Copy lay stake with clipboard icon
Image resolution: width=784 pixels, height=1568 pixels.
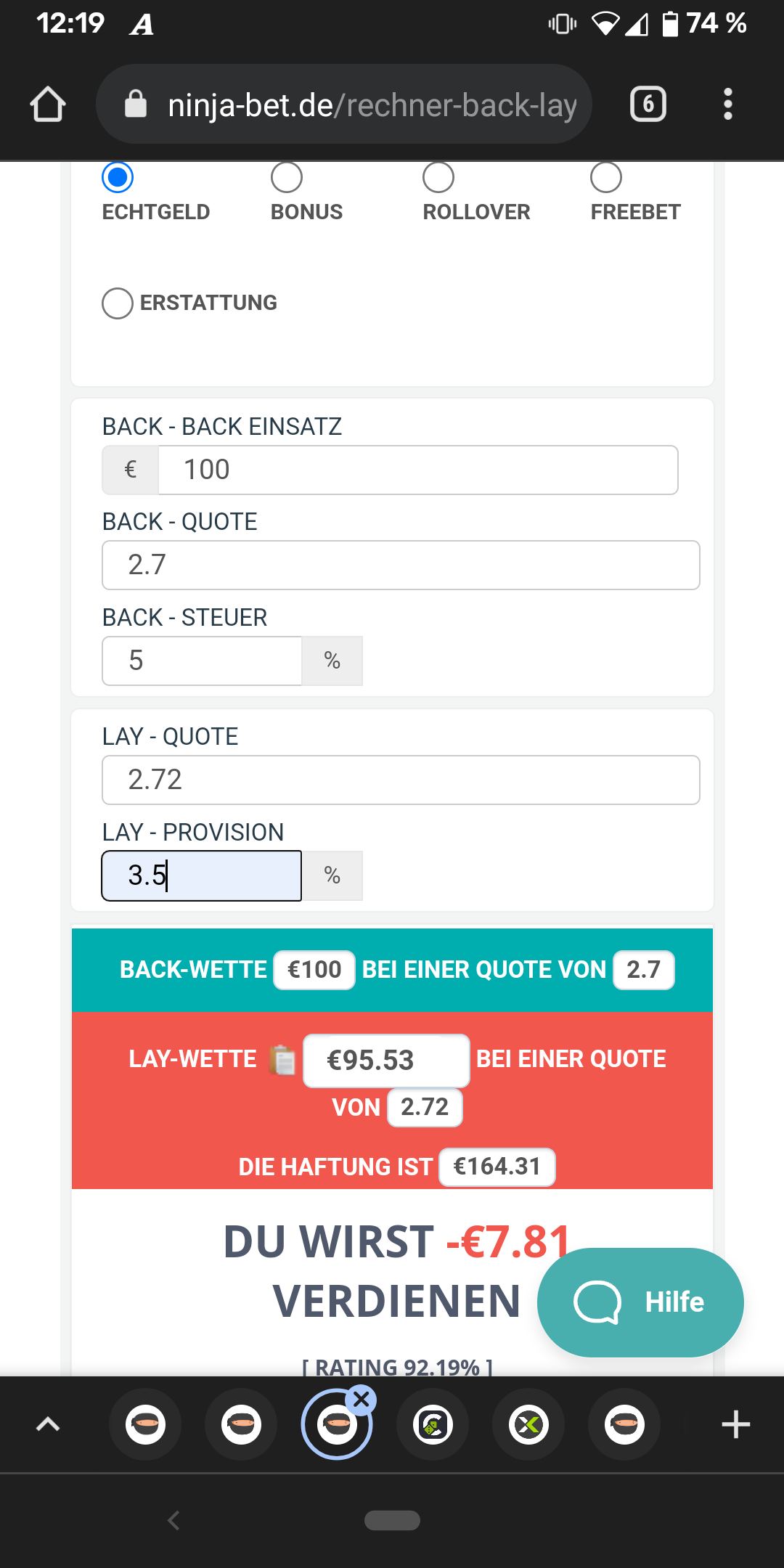[x=282, y=1060]
